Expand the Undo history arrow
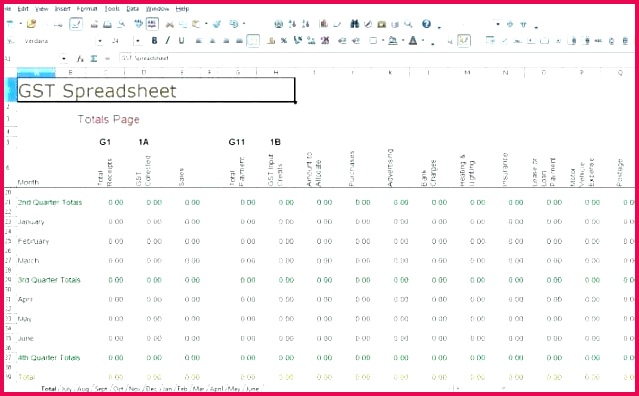The height and width of the screenshot is (396, 639). tap(244, 24)
